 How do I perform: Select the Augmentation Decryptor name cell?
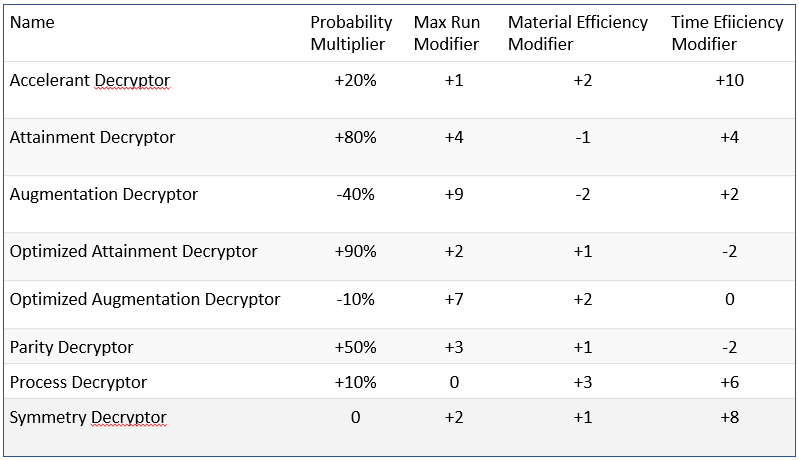point(104,194)
